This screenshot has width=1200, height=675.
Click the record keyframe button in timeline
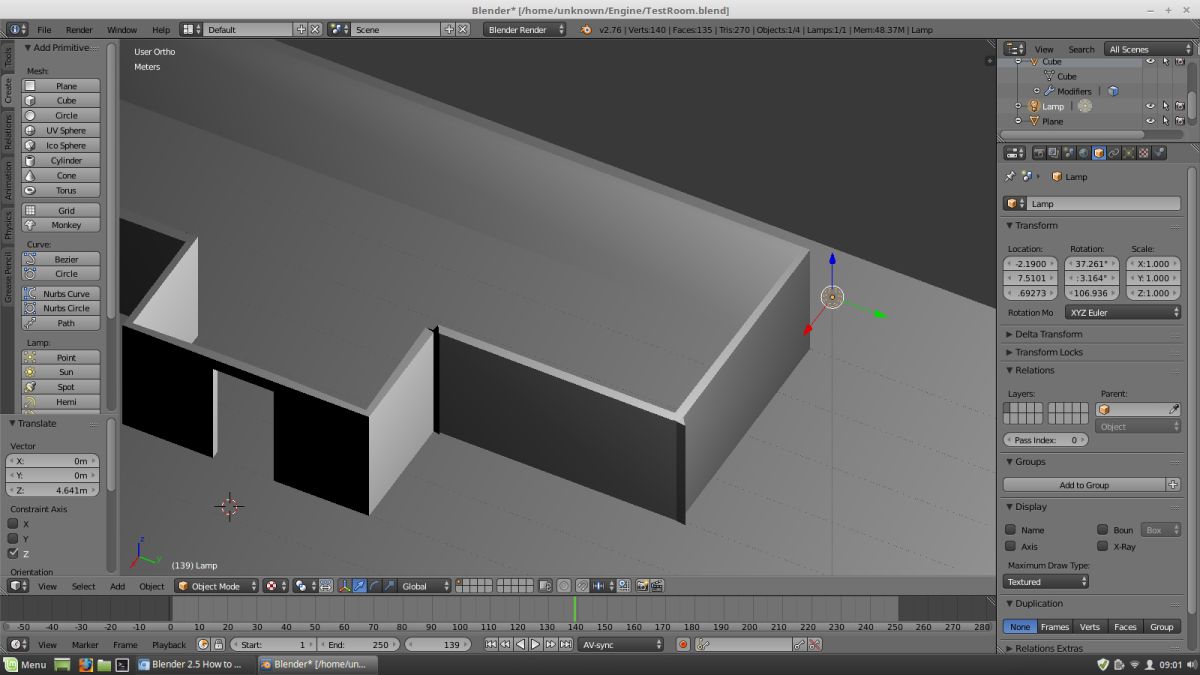(683, 645)
